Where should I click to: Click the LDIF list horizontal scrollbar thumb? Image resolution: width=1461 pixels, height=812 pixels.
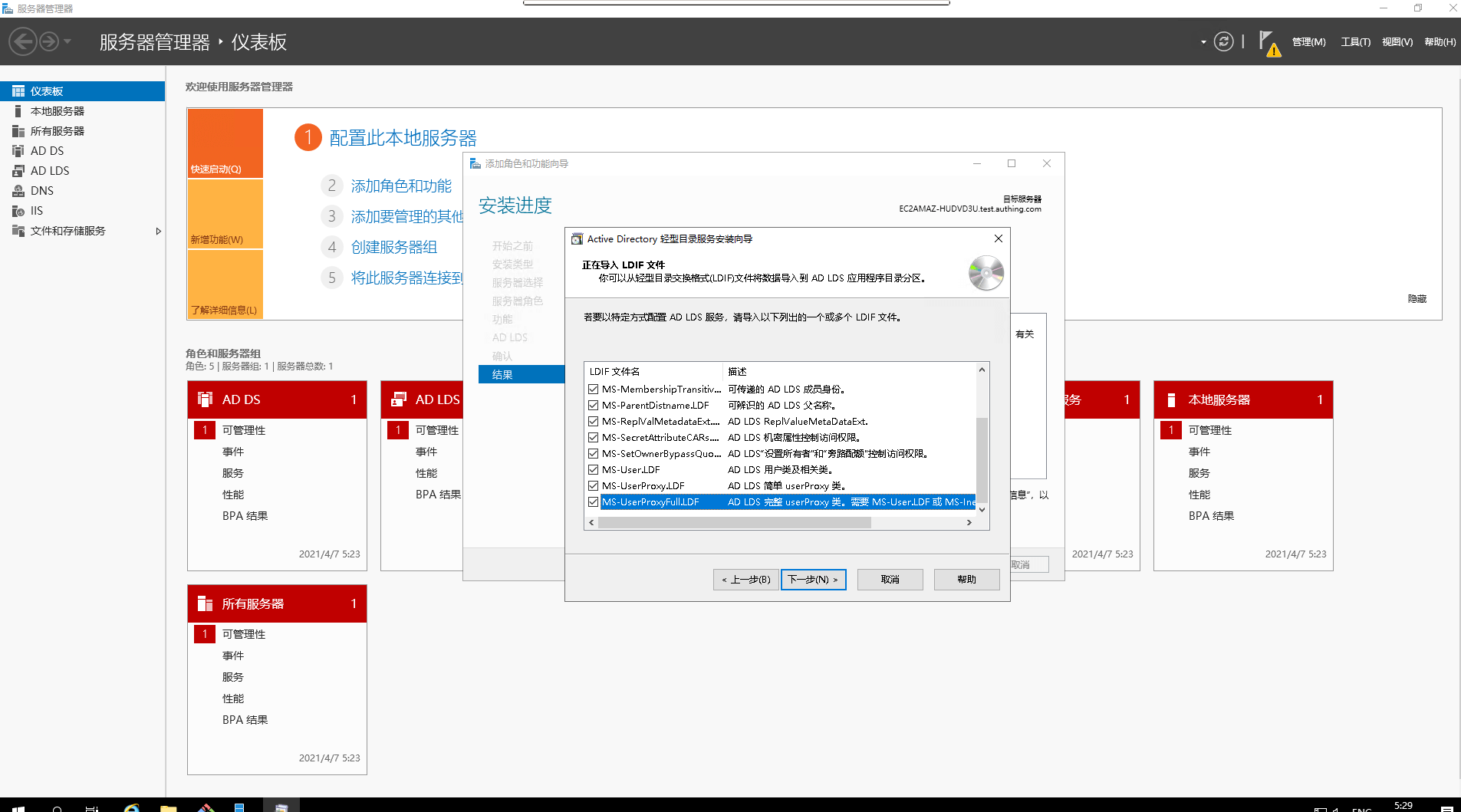pos(734,523)
